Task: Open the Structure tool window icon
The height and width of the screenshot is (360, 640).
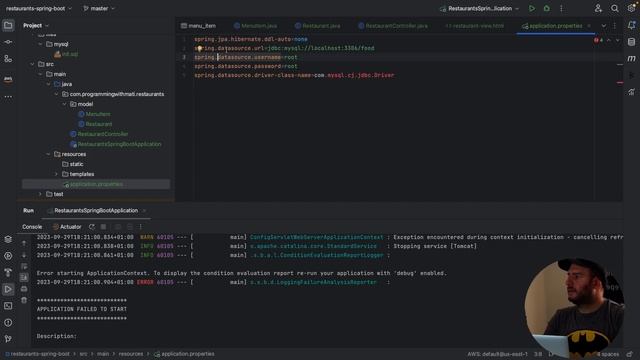Action: (x=8, y=59)
